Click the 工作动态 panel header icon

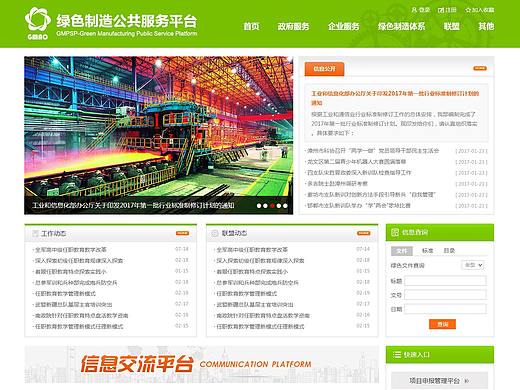click(x=35, y=233)
